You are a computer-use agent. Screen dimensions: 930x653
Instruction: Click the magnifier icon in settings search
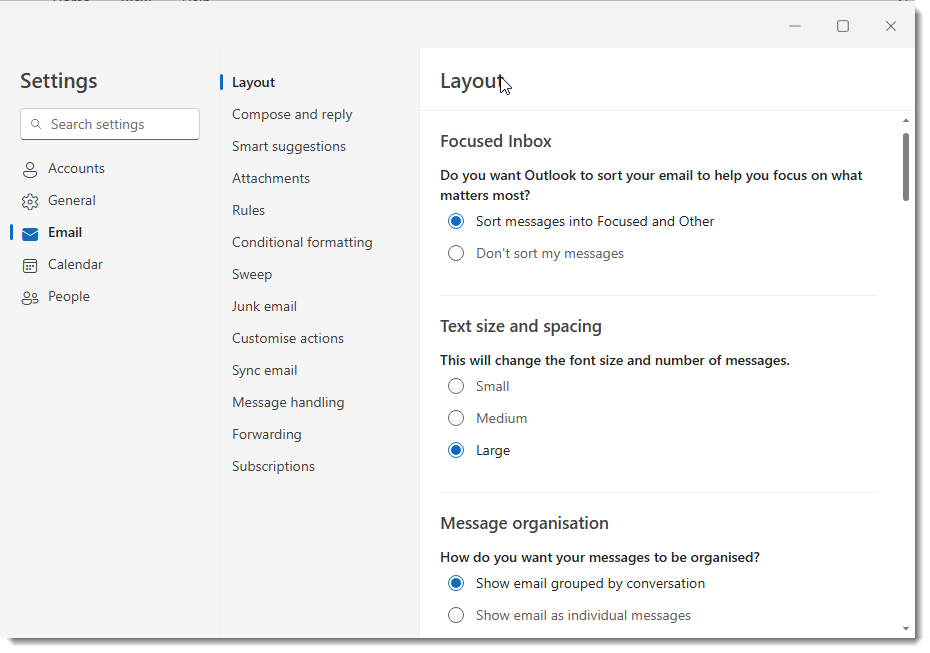click(39, 124)
